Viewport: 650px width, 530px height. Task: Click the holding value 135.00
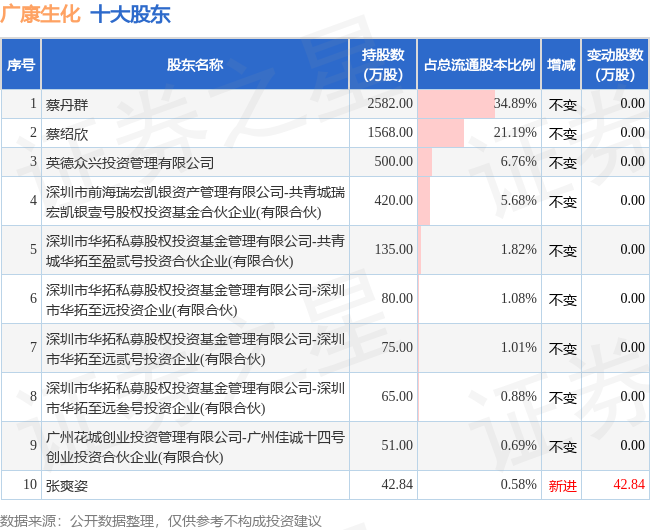393,249
